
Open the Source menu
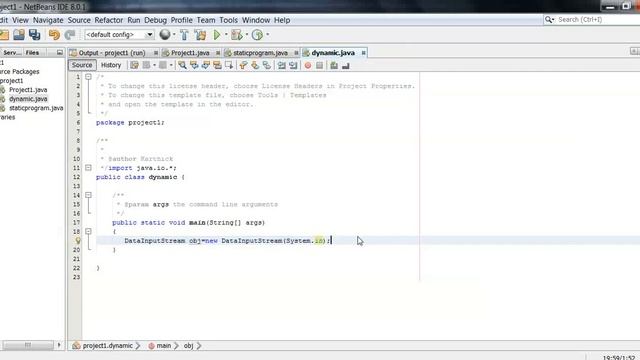[x=79, y=20]
